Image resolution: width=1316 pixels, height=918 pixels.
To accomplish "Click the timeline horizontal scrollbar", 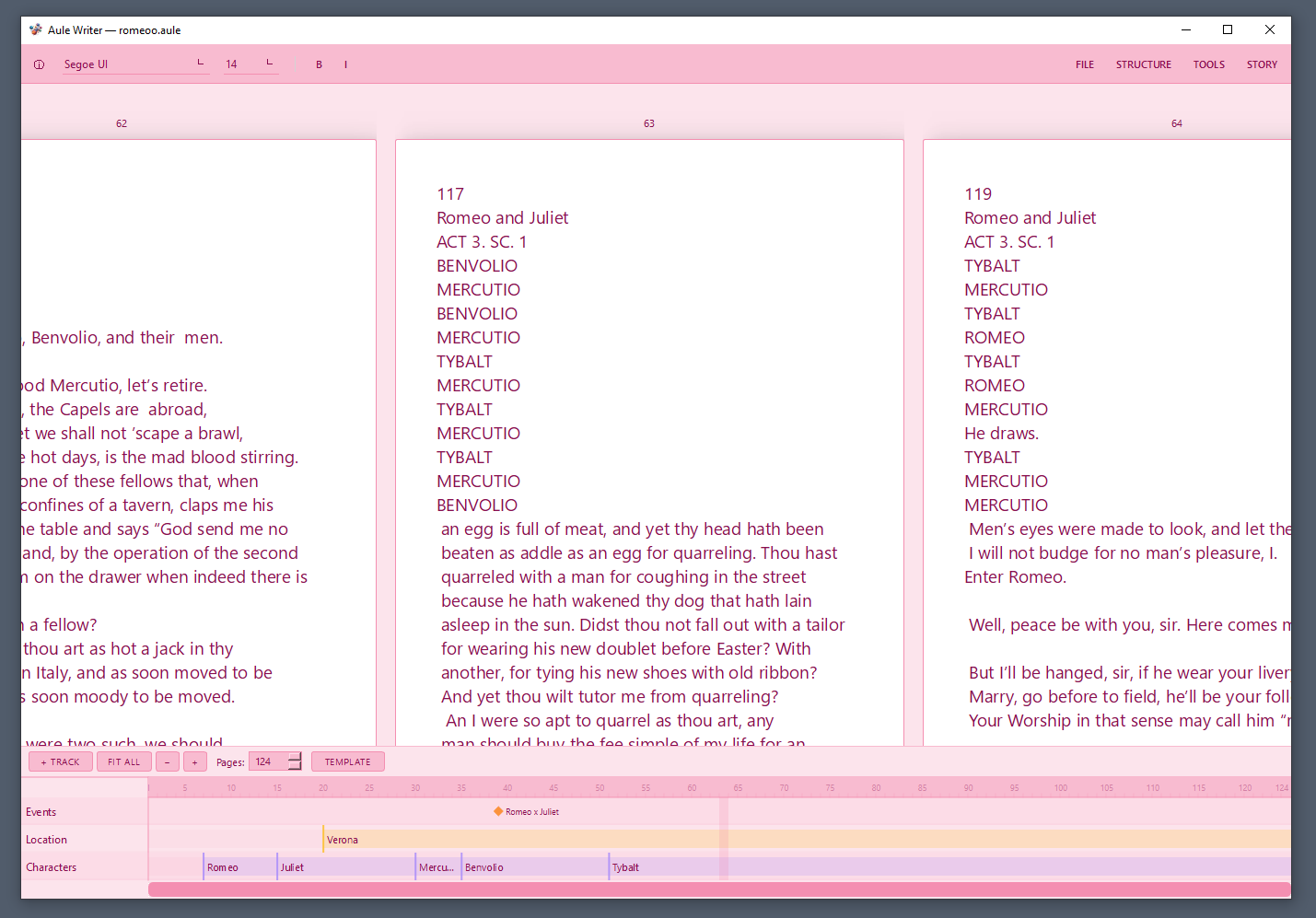I will point(719,889).
